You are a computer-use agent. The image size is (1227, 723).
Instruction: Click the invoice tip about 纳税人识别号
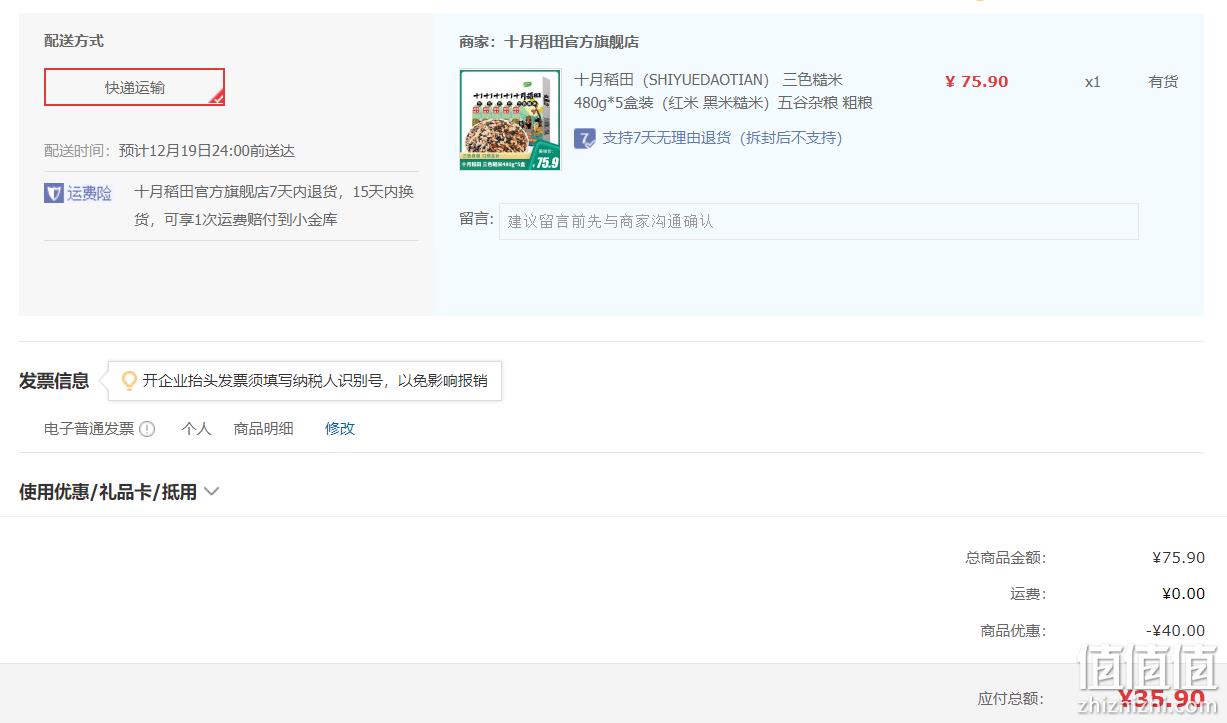tap(315, 381)
